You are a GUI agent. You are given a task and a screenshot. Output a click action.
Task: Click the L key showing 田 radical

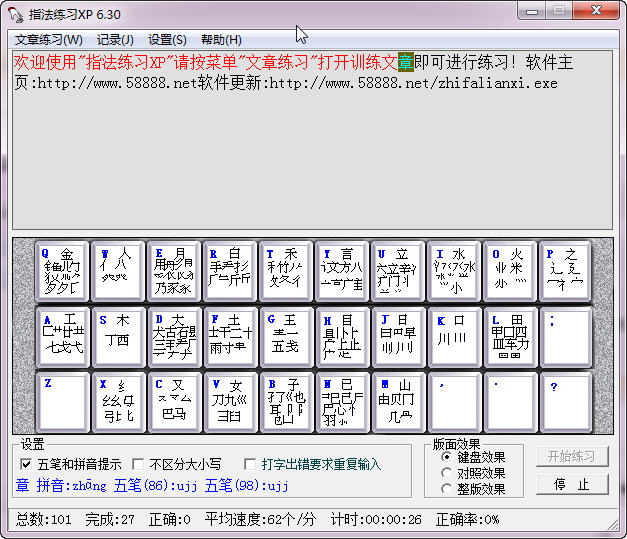[x=510, y=337]
